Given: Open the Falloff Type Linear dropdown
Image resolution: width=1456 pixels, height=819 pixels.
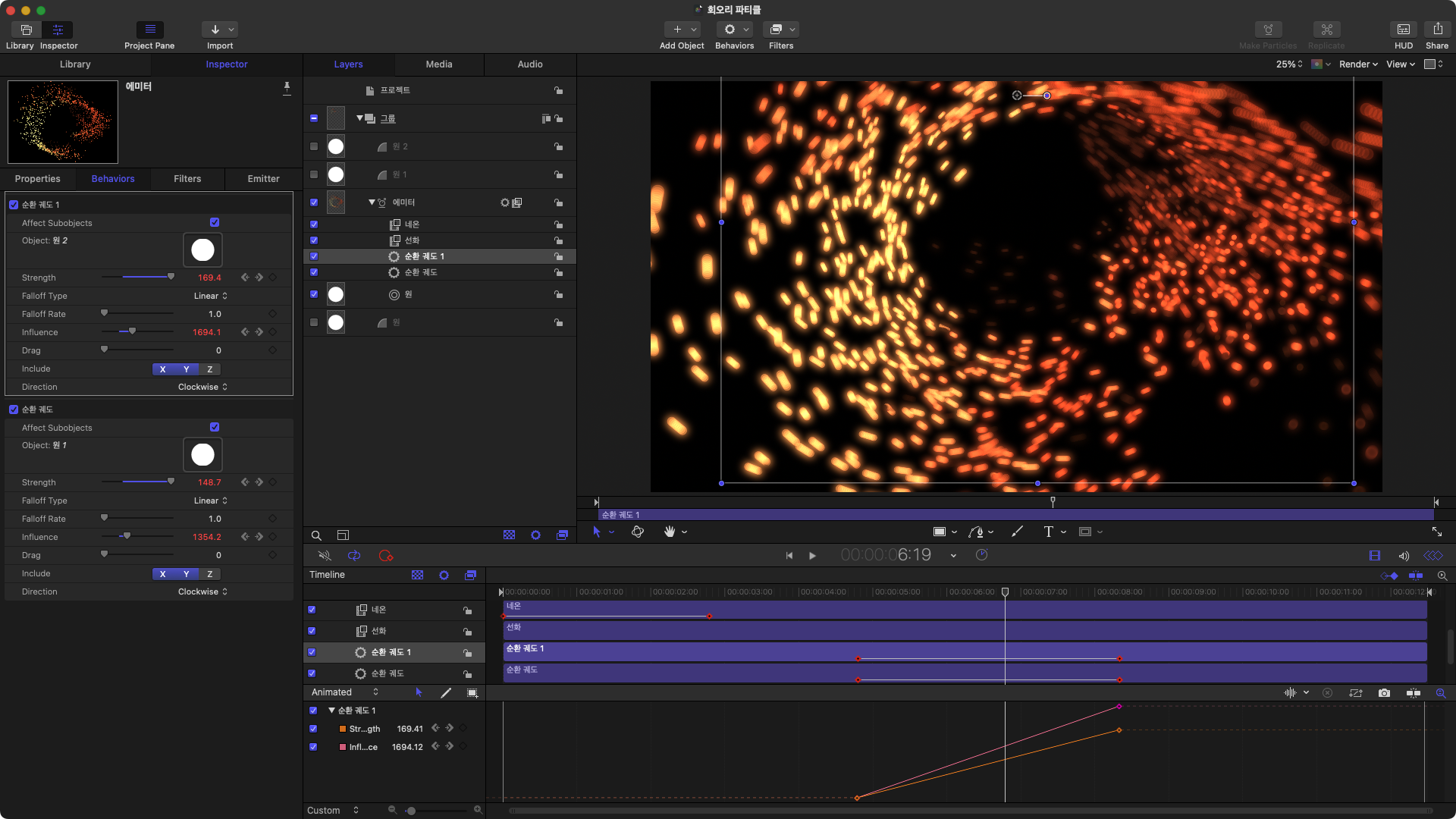Looking at the screenshot, I should pyautogui.click(x=210, y=297).
